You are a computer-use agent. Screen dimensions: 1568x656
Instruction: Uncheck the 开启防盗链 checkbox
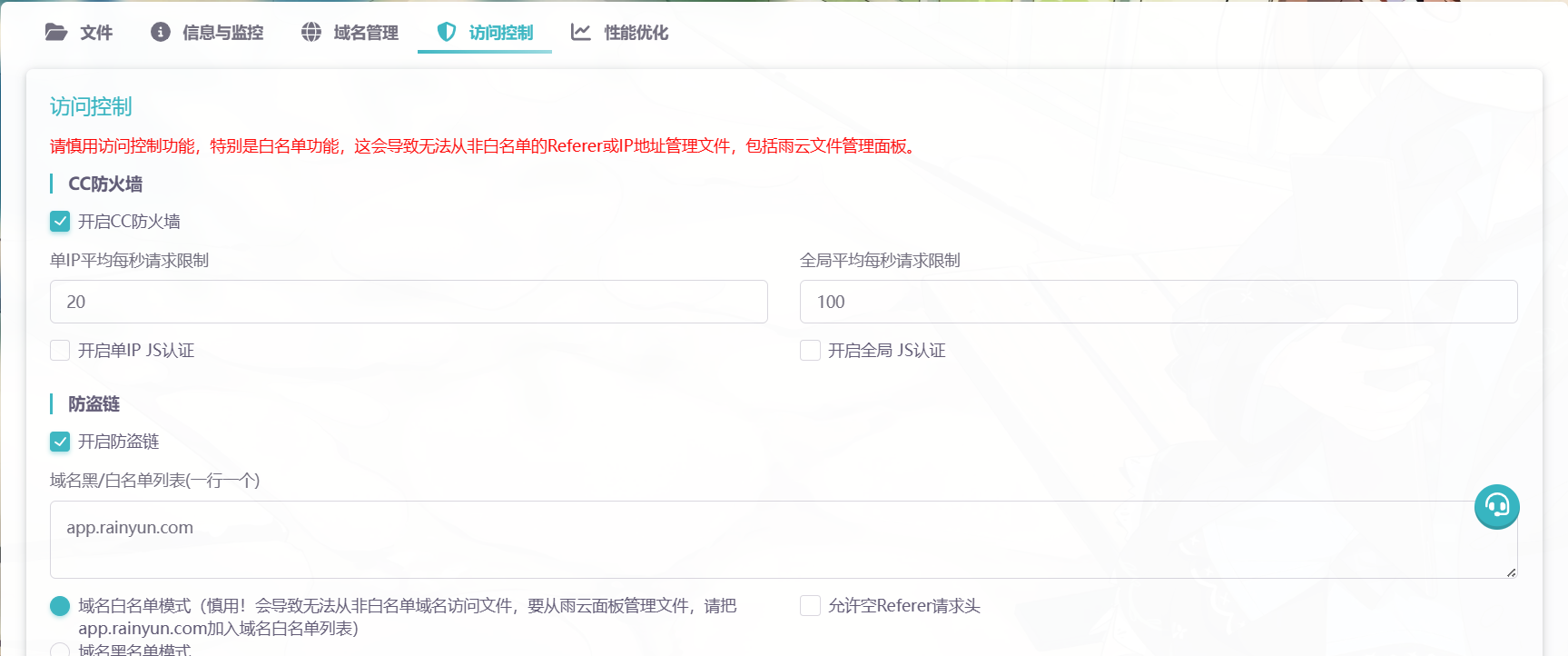(x=60, y=442)
